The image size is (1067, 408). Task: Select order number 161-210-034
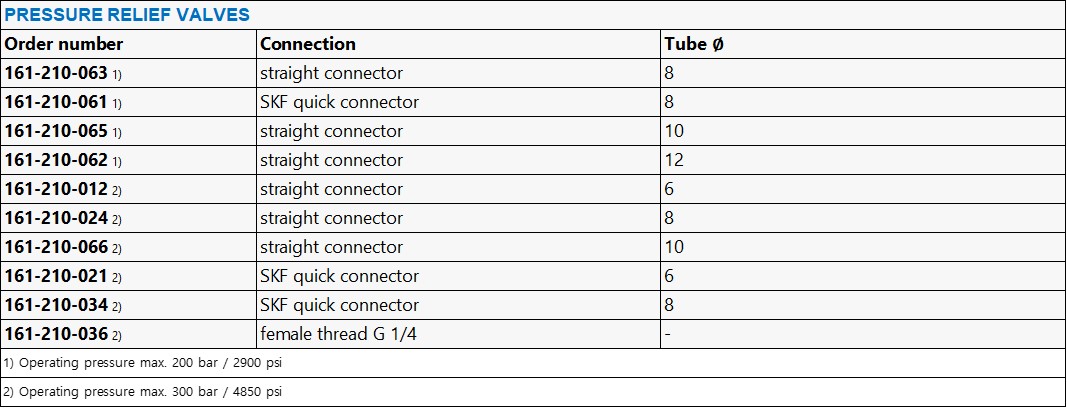[x=56, y=305]
